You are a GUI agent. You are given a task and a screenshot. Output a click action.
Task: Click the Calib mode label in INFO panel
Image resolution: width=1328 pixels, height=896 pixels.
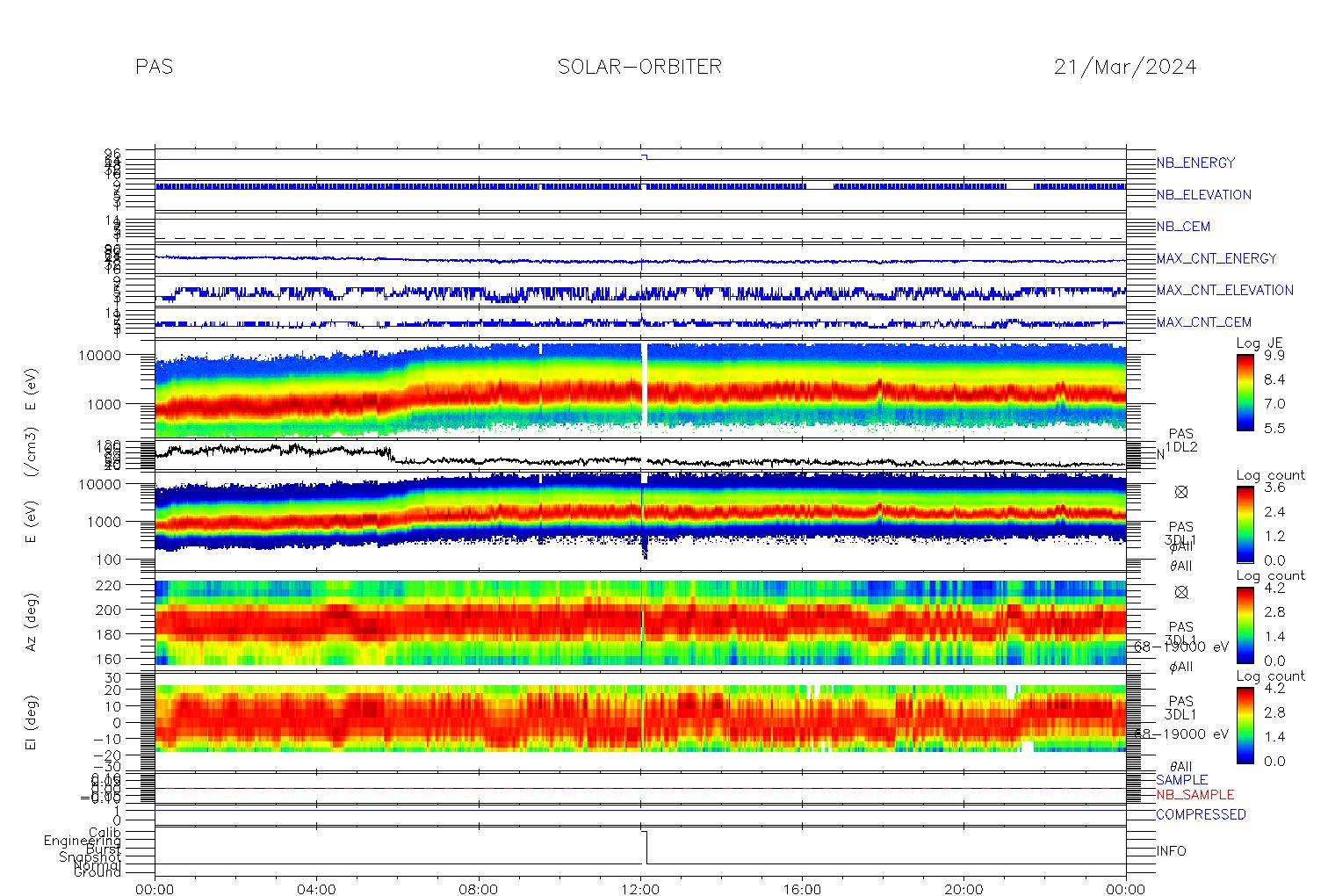105,832
